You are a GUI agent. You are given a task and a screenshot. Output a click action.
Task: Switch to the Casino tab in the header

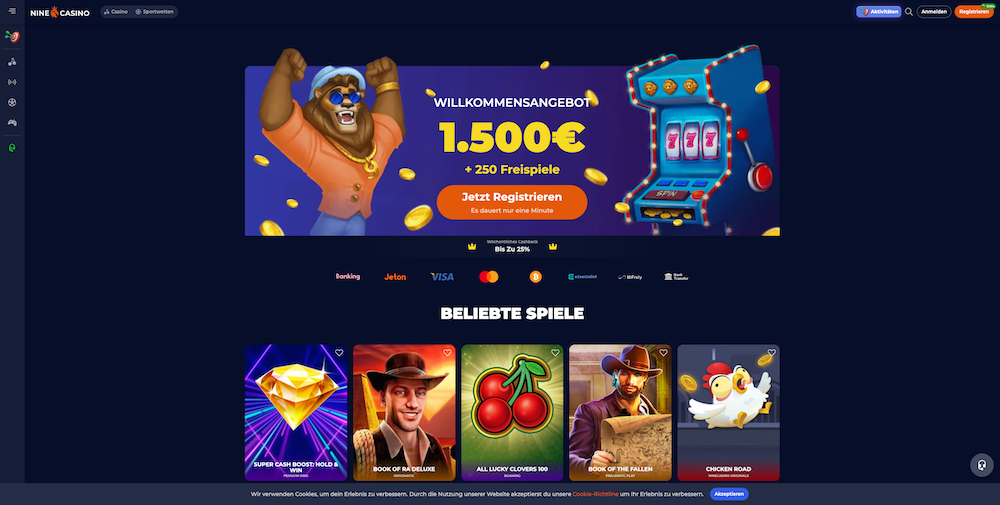116,11
